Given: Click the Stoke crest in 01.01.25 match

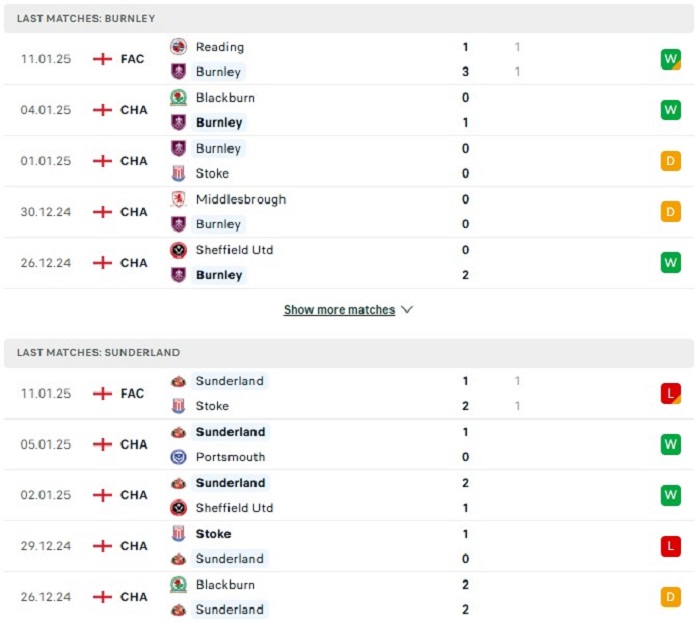Looking at the screenshot, I should [x=178, y=173].
